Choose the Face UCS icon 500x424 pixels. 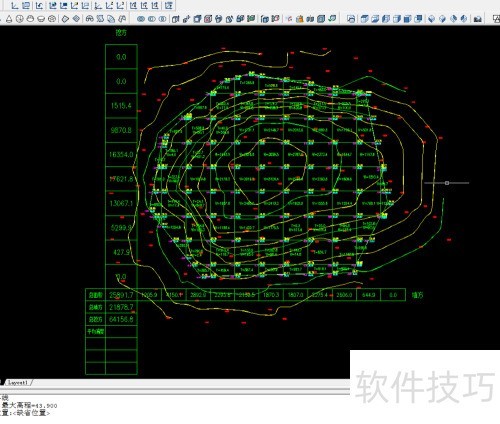tap(75, 5)
